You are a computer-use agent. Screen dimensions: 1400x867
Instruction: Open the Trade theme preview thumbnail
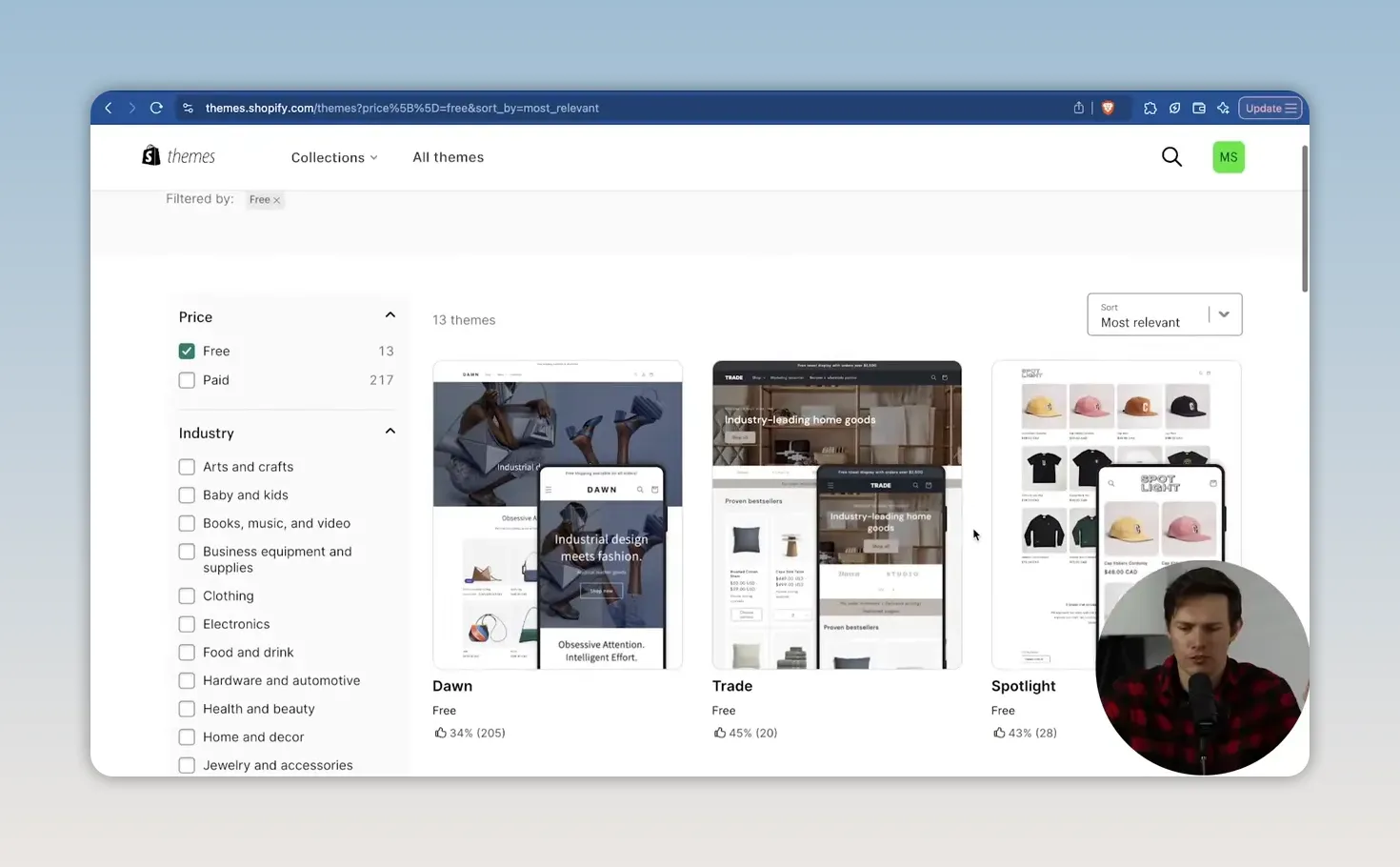[837, 514]
